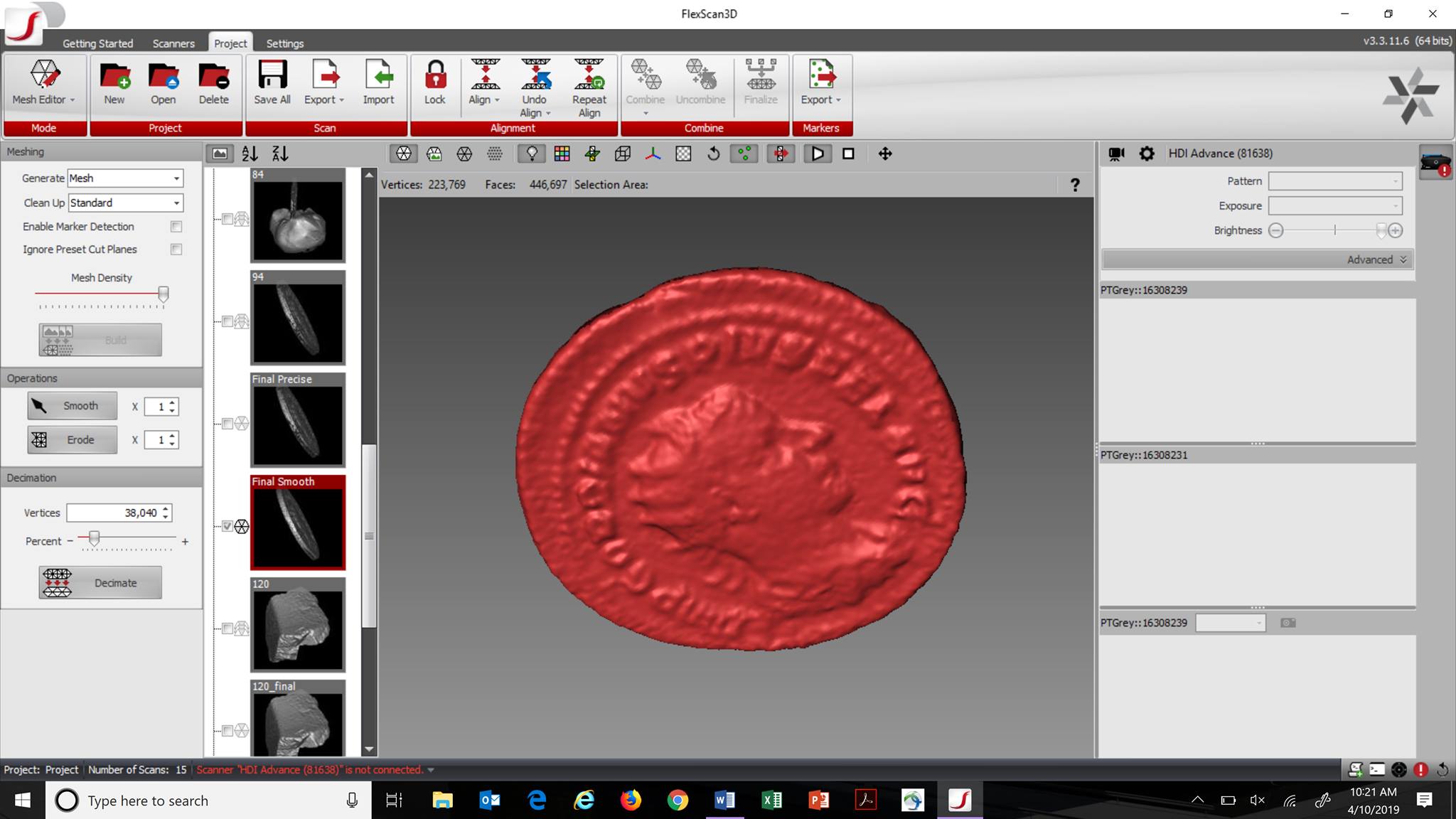This screenshot has width=1456, height=819.
Task: Click the Erode operation tool icon
Action: 40,440
